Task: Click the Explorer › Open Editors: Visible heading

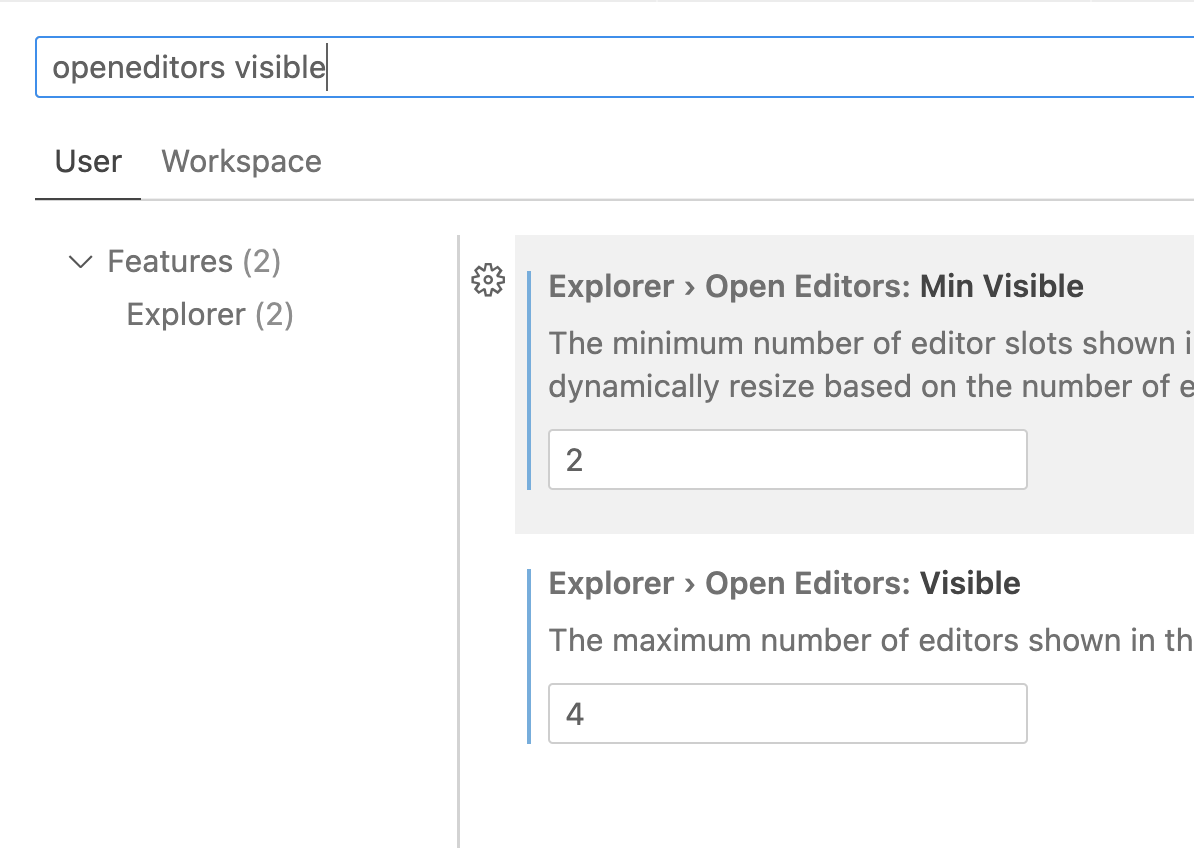Action: coord(783,583)
